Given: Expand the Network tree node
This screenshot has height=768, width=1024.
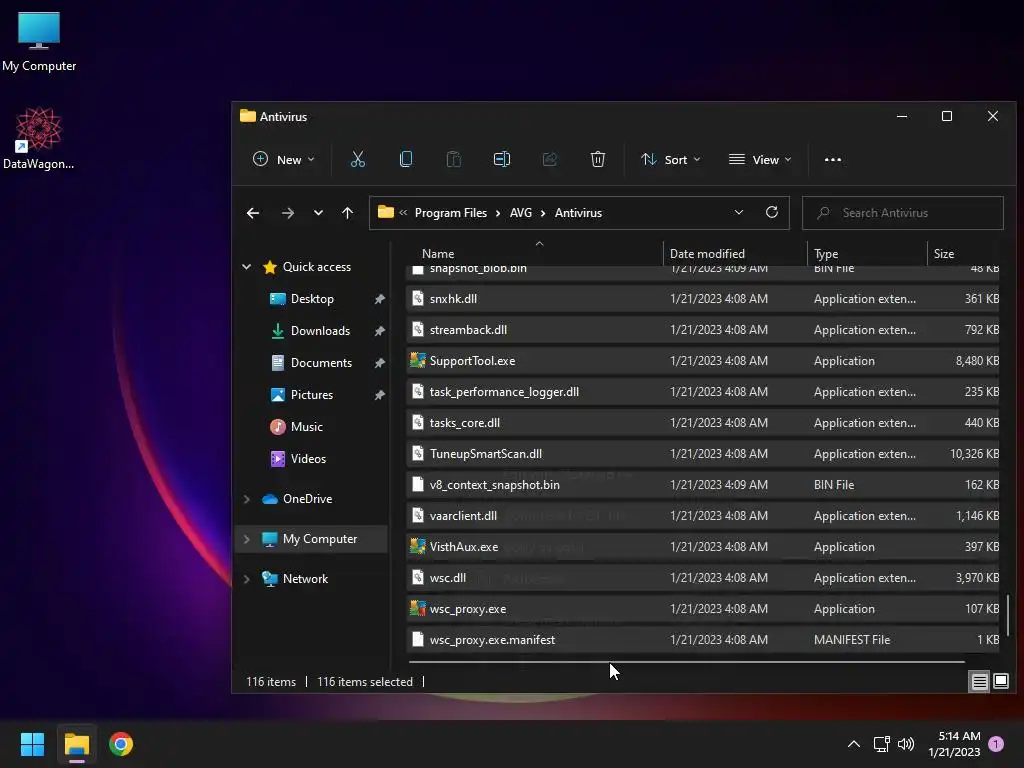Looking at the screenshot, I should point(247,579).
